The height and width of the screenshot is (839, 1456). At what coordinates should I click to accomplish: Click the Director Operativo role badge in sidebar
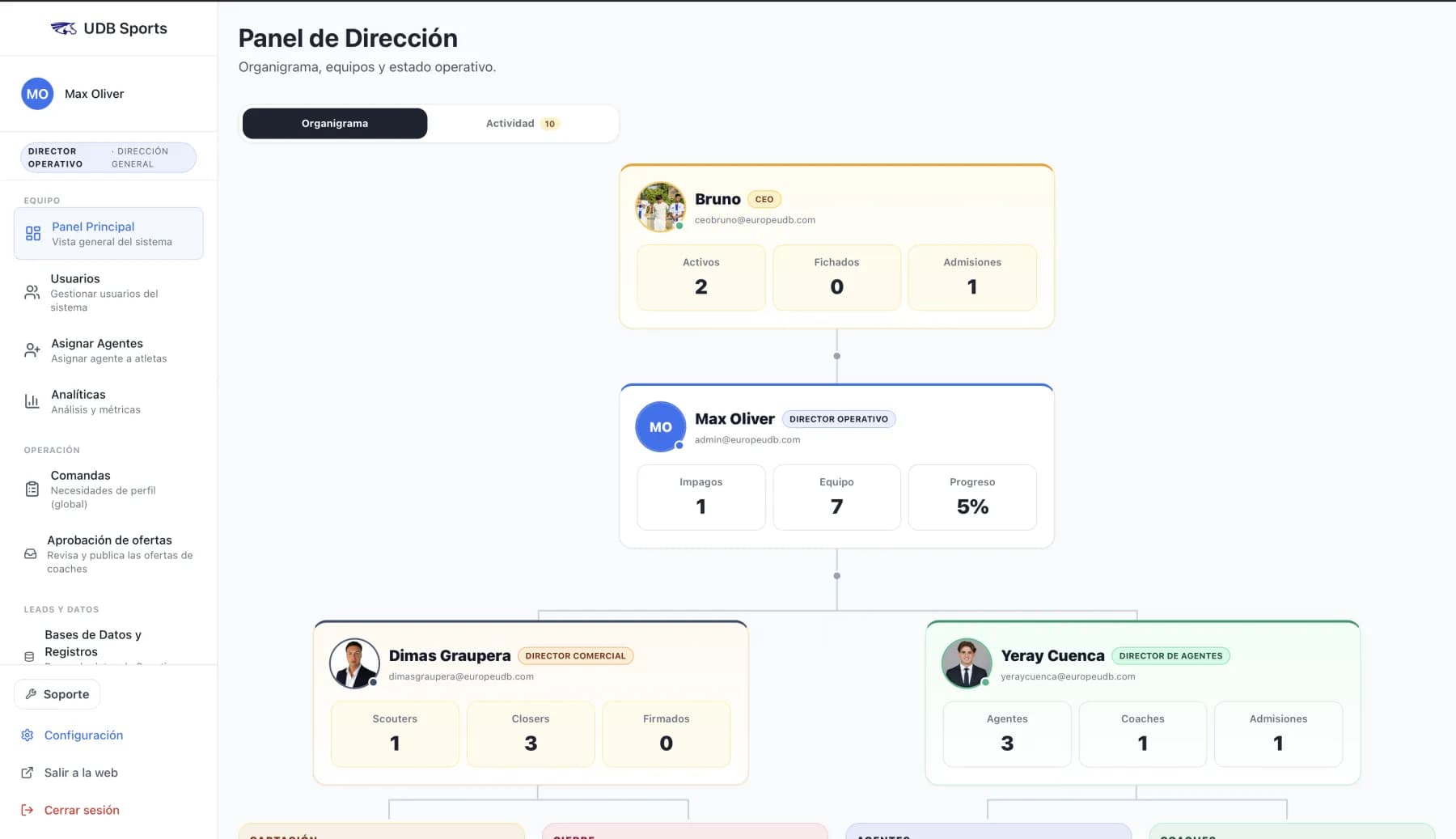108,158
